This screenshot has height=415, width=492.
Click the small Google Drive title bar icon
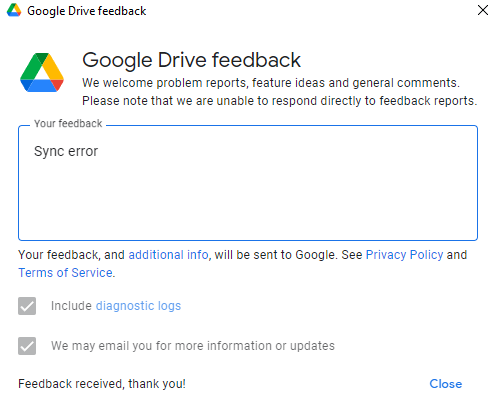click(x=14, y=10)
